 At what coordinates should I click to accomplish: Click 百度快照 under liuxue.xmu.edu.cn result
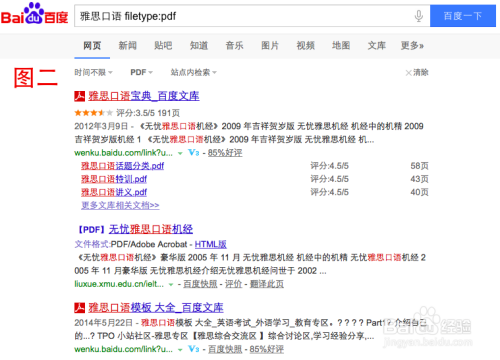[200, 284]
